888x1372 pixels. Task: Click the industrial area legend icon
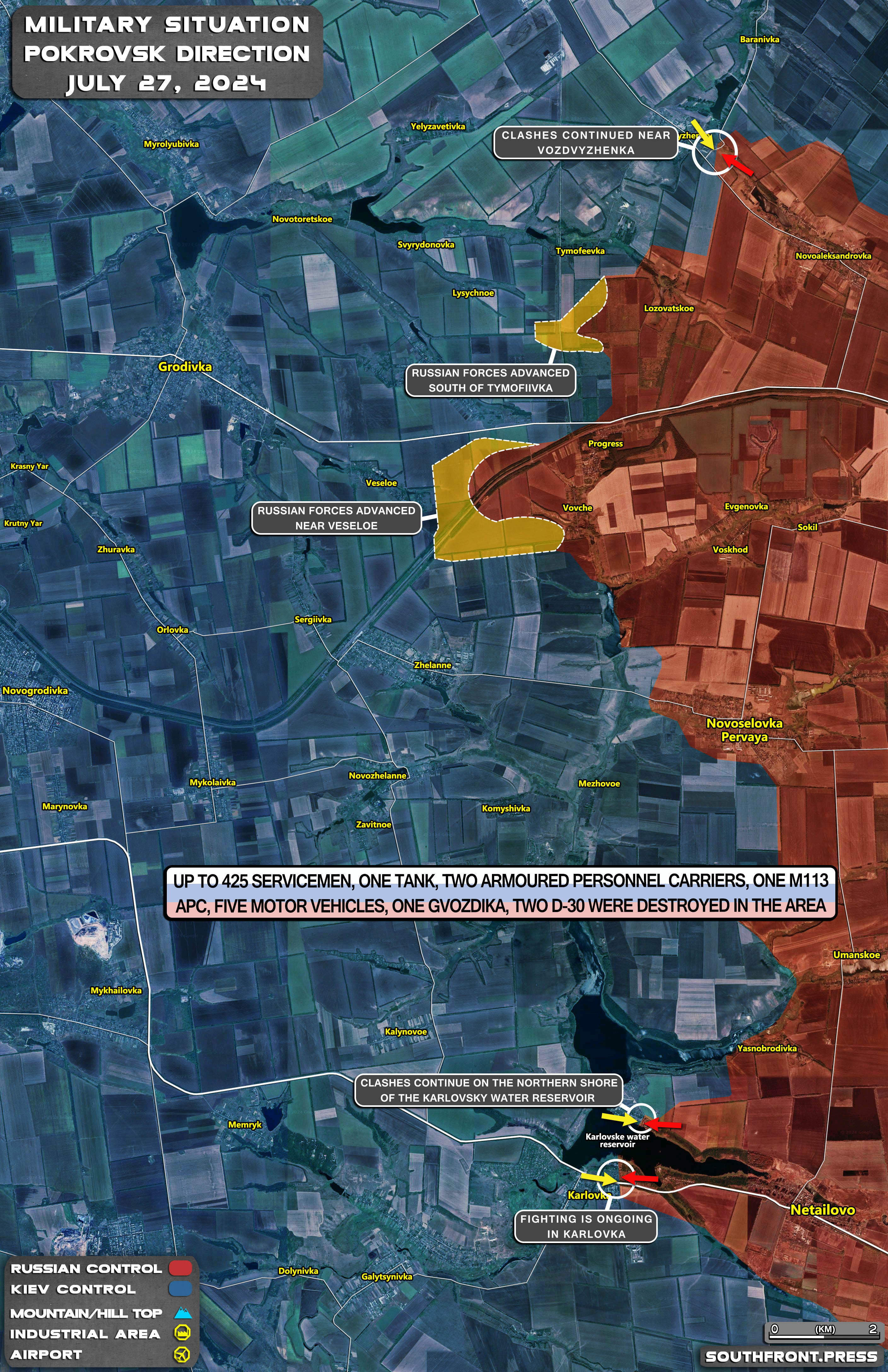[x=182, y=1332]
